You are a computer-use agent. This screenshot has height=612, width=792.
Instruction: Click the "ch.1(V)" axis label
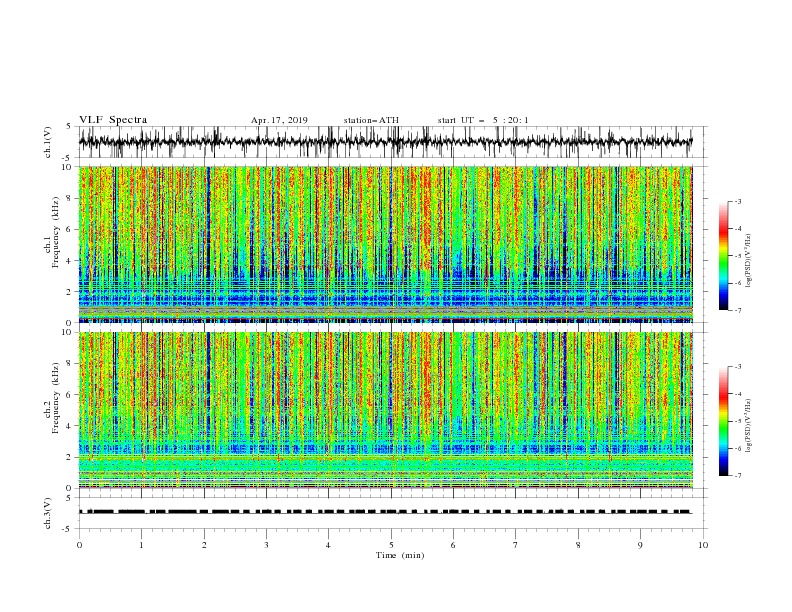(48, 142)
